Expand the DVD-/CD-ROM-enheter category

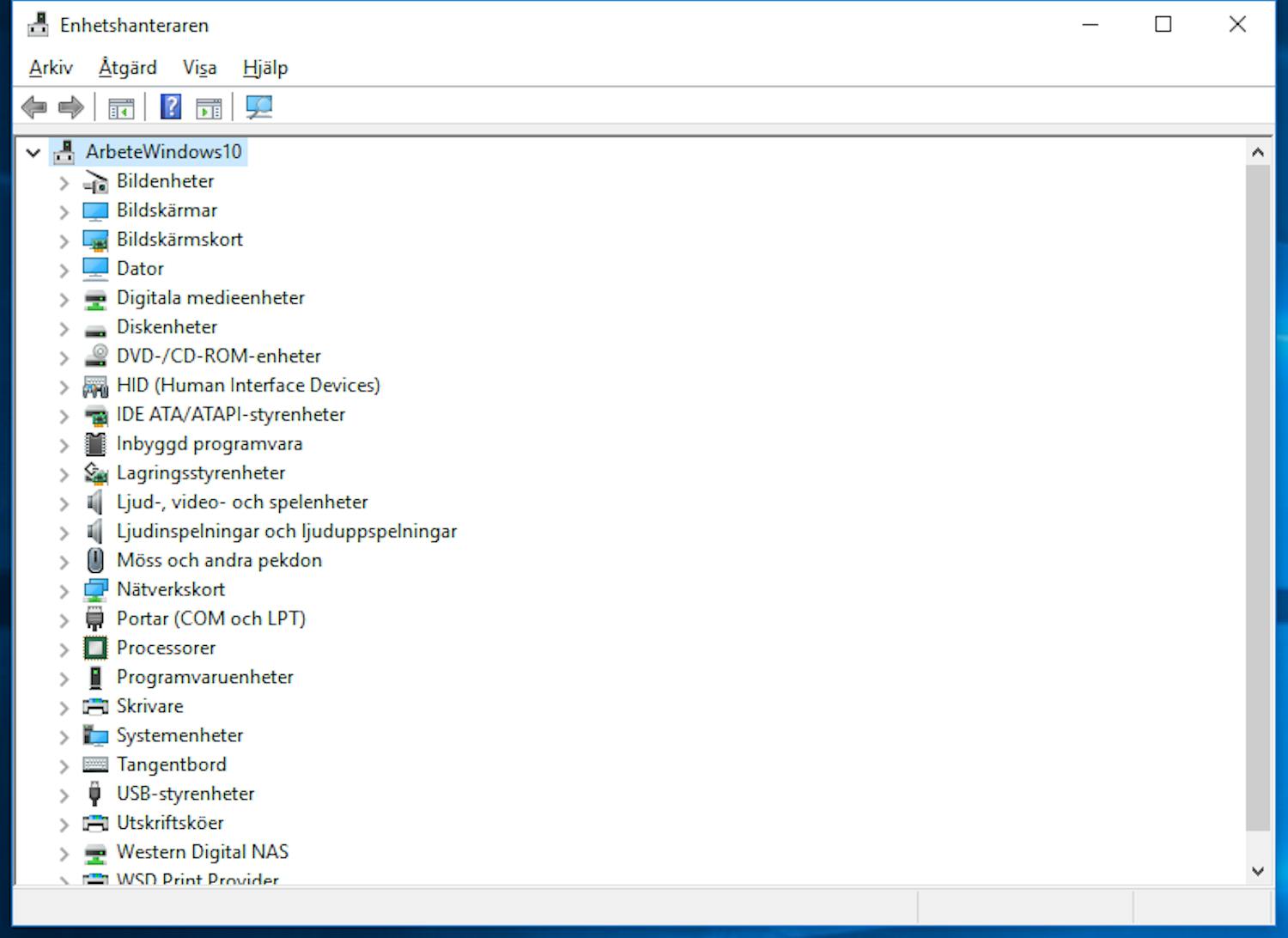[x=64, y=356]
